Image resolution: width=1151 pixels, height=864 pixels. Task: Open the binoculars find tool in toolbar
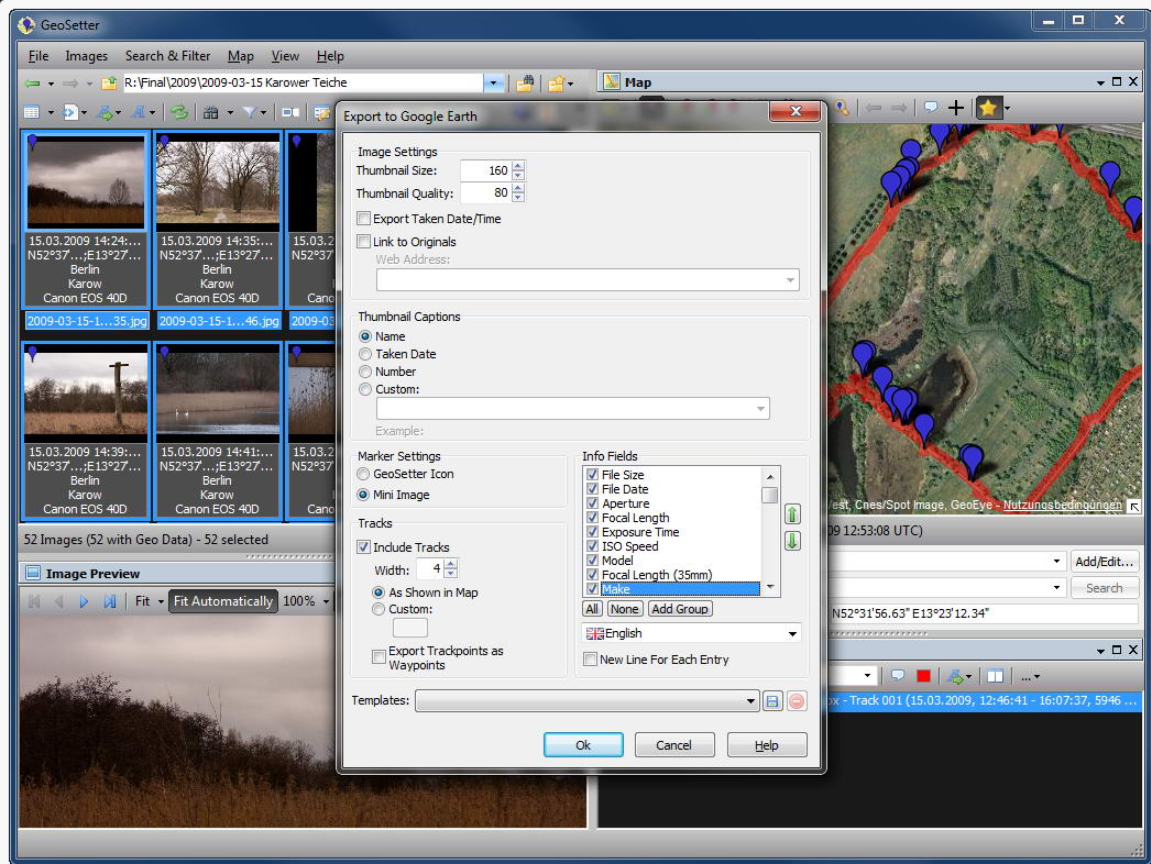click(x=211, y=112)
